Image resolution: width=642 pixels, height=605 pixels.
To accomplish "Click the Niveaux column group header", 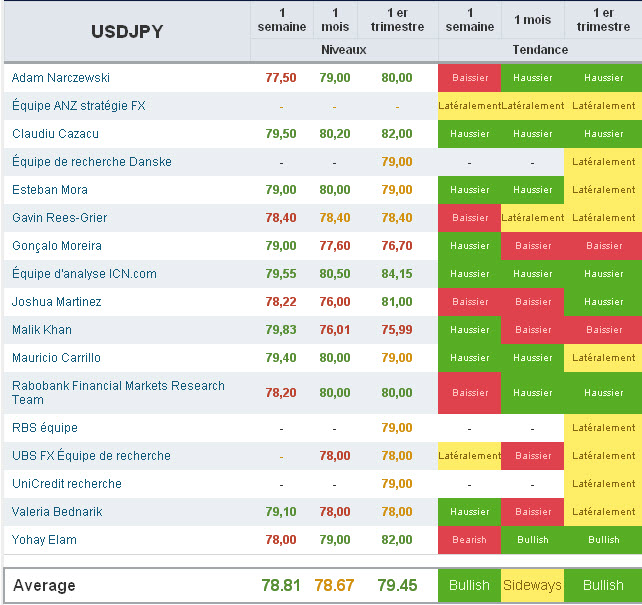I will click(x=344, y=50).
